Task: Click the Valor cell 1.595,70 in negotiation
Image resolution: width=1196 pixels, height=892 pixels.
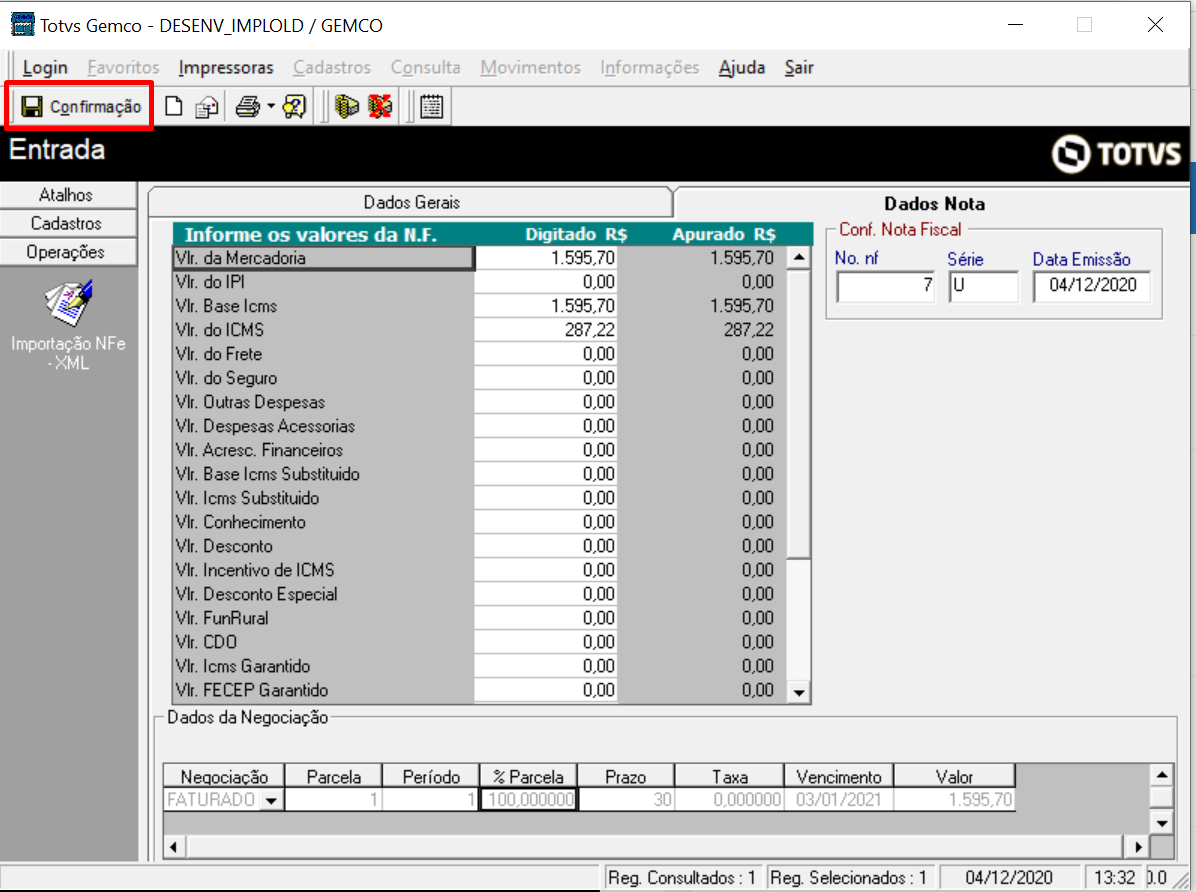Action: coord(953,800)
